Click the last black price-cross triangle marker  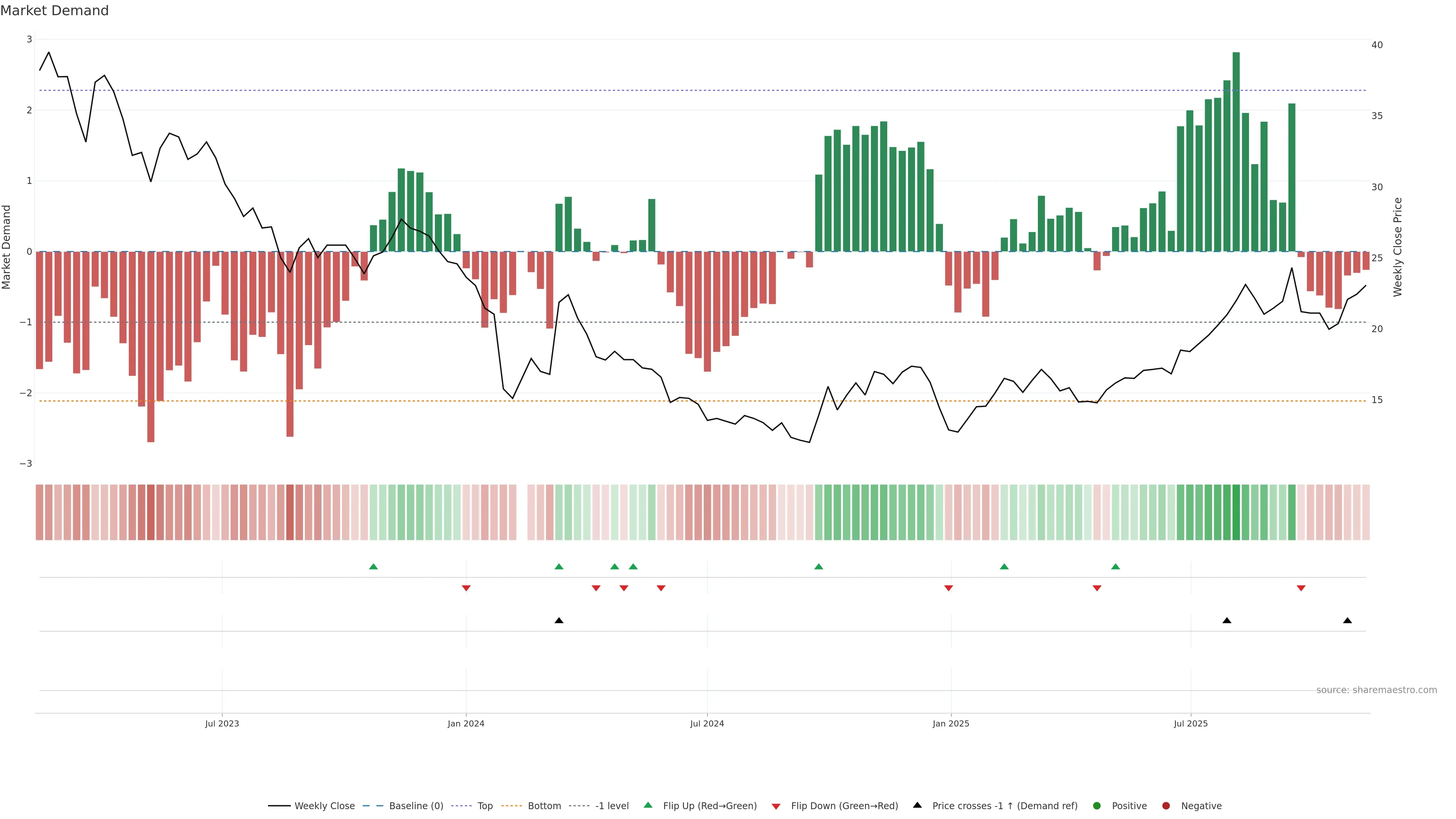pos(1348,621)
